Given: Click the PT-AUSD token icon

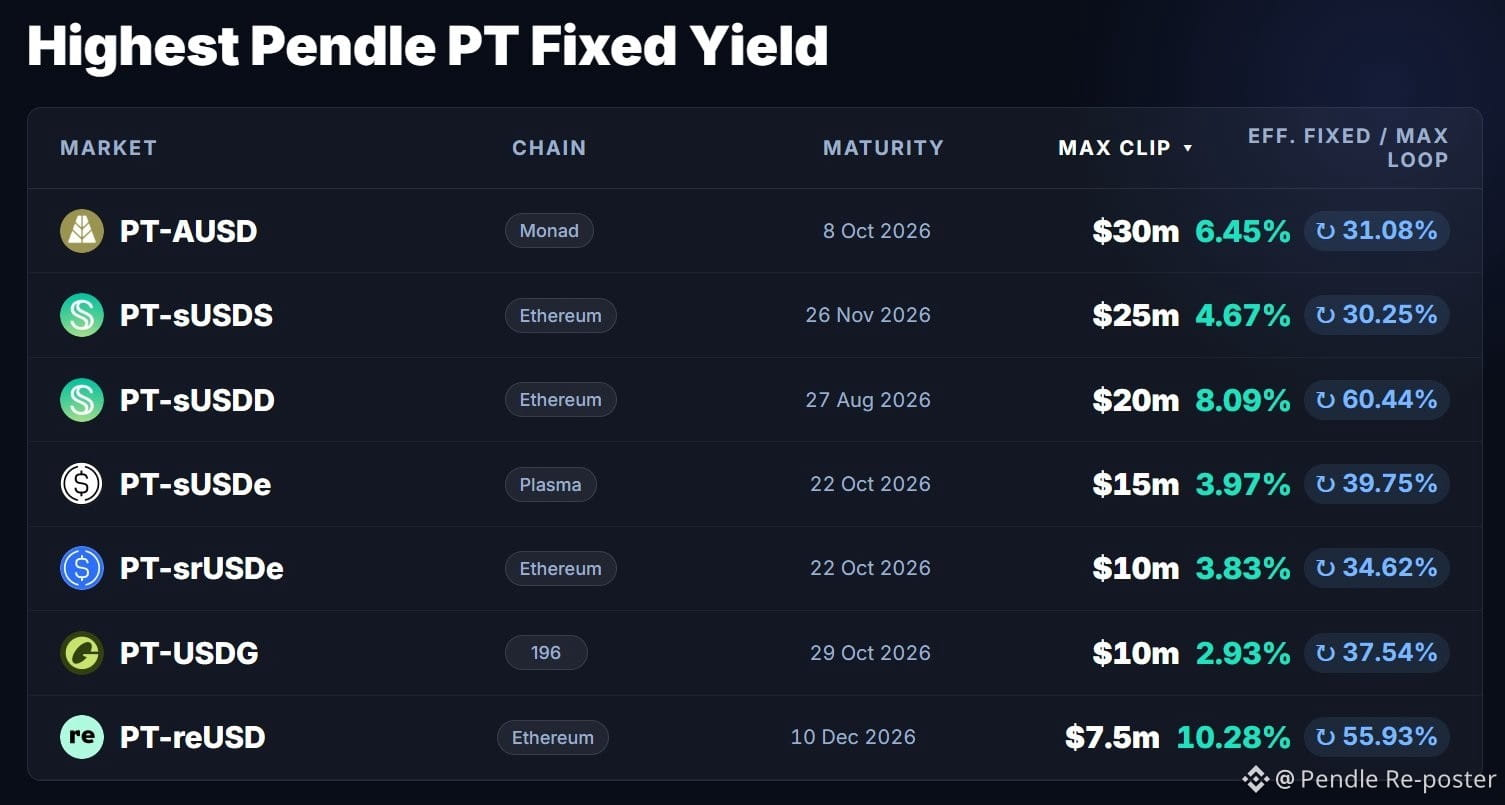Looking at the screenshot, I should click(82, 231).
